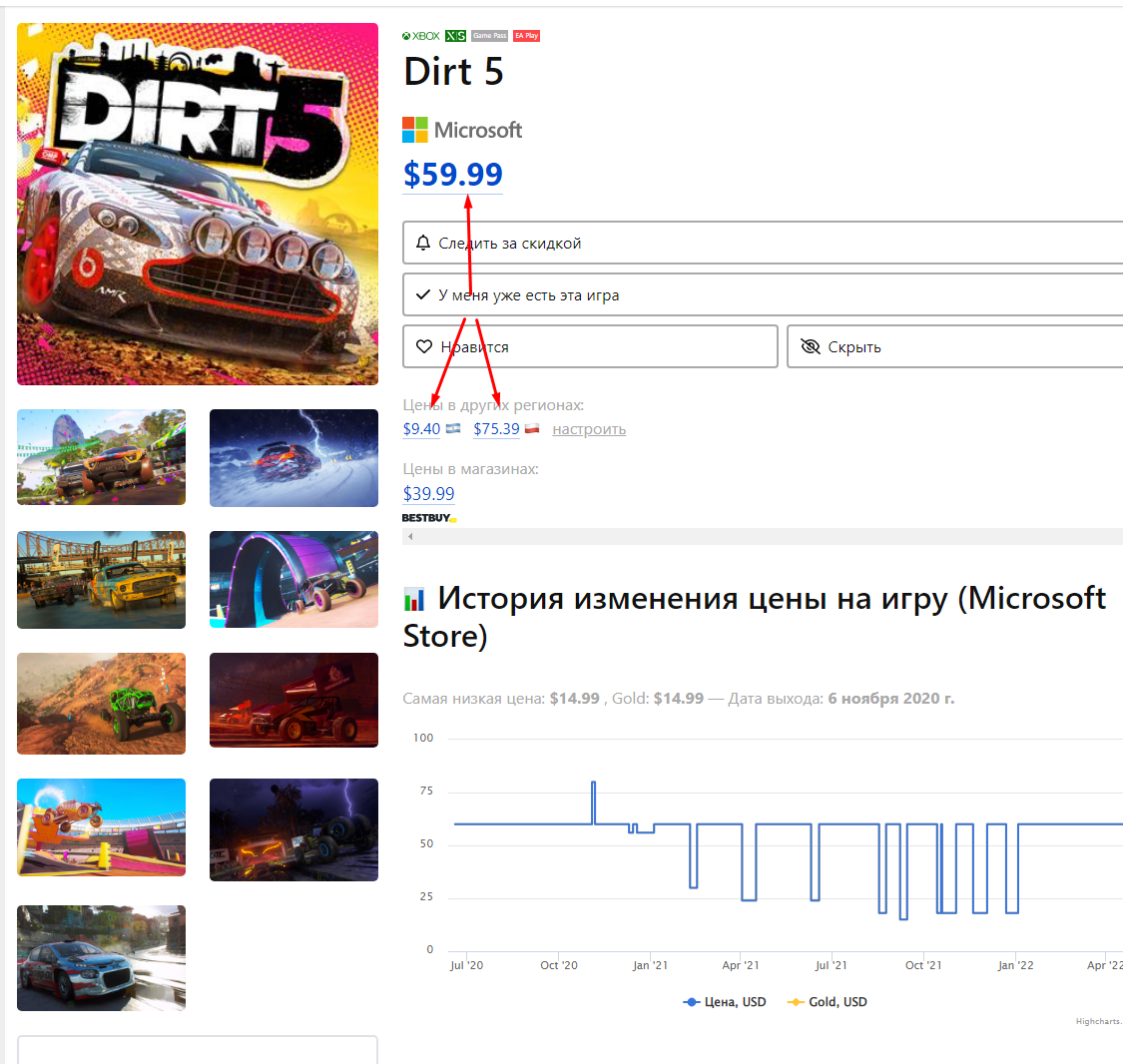This screenshot has width=1123, height=1064.
Task: Open the white rally hatchback screenshot
Action: [101, 958]
